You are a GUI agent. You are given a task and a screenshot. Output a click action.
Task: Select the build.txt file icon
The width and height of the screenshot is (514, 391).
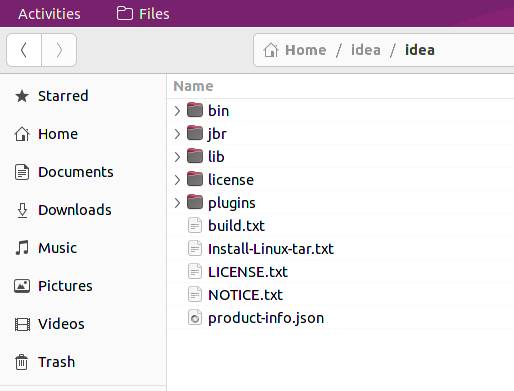[195, 225]
